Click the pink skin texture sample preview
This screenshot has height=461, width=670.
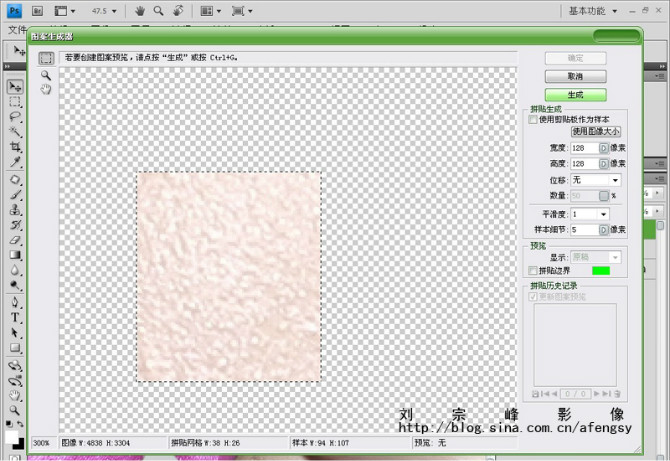(x=229, y=276)
